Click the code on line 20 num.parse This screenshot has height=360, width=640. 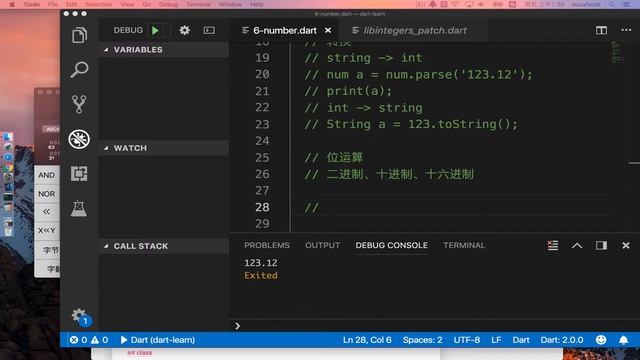click(418, 74)
